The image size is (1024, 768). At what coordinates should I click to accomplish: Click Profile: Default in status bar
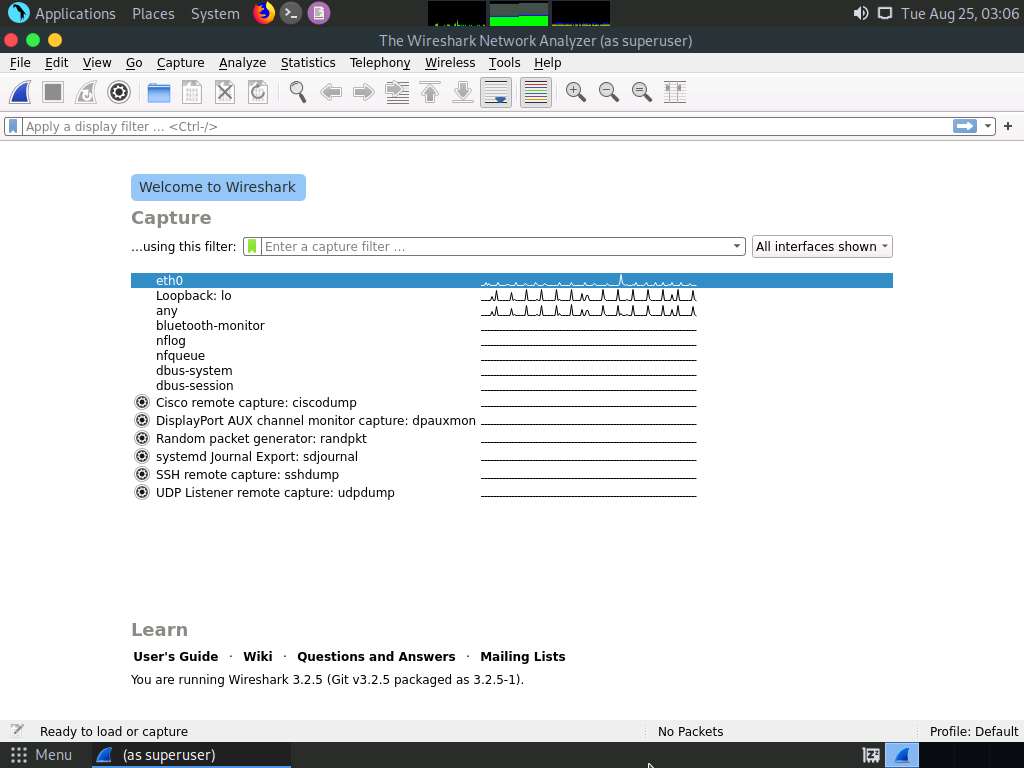click(x=973, y=731)
